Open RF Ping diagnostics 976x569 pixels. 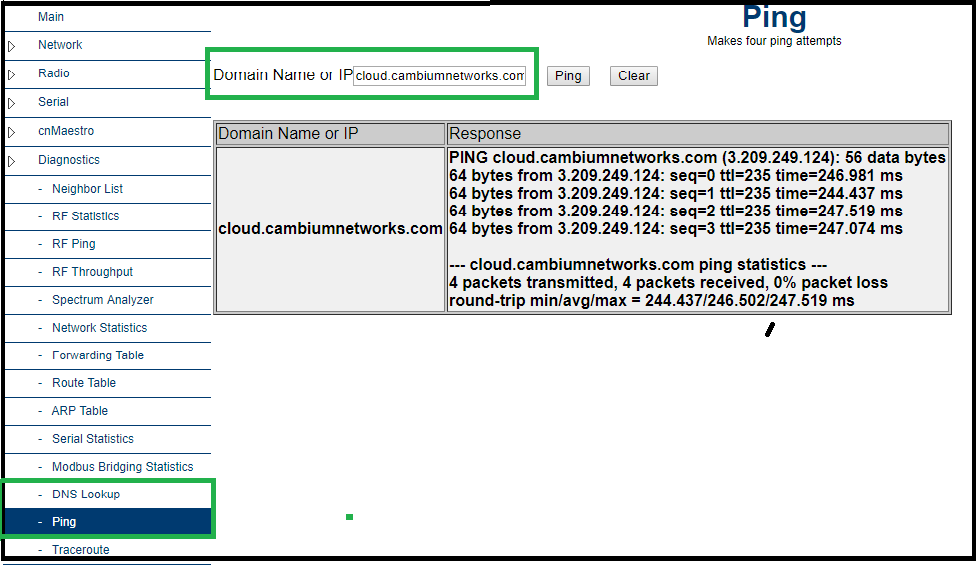(x=73, y=244)
